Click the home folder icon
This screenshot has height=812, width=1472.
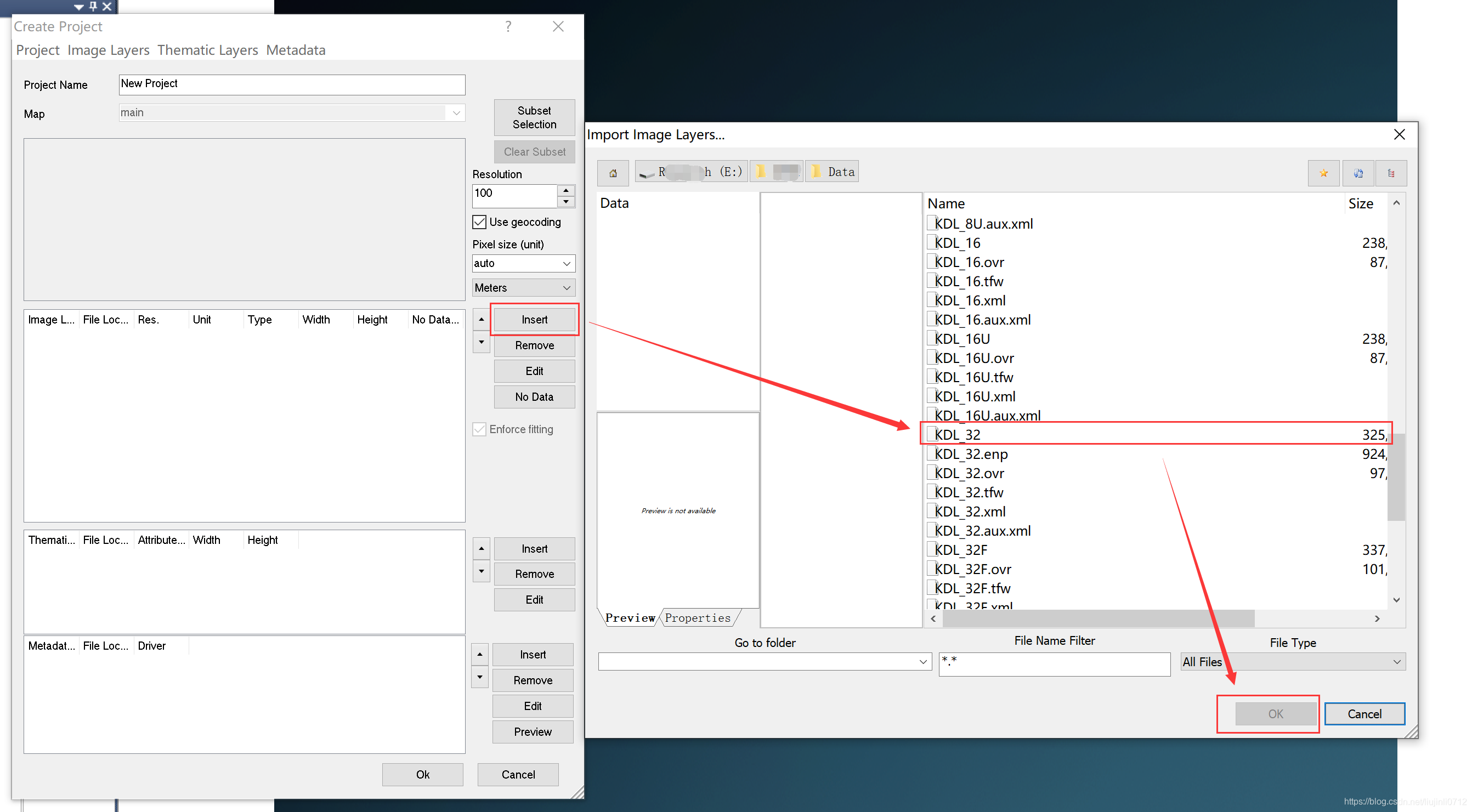coord(613,173)
